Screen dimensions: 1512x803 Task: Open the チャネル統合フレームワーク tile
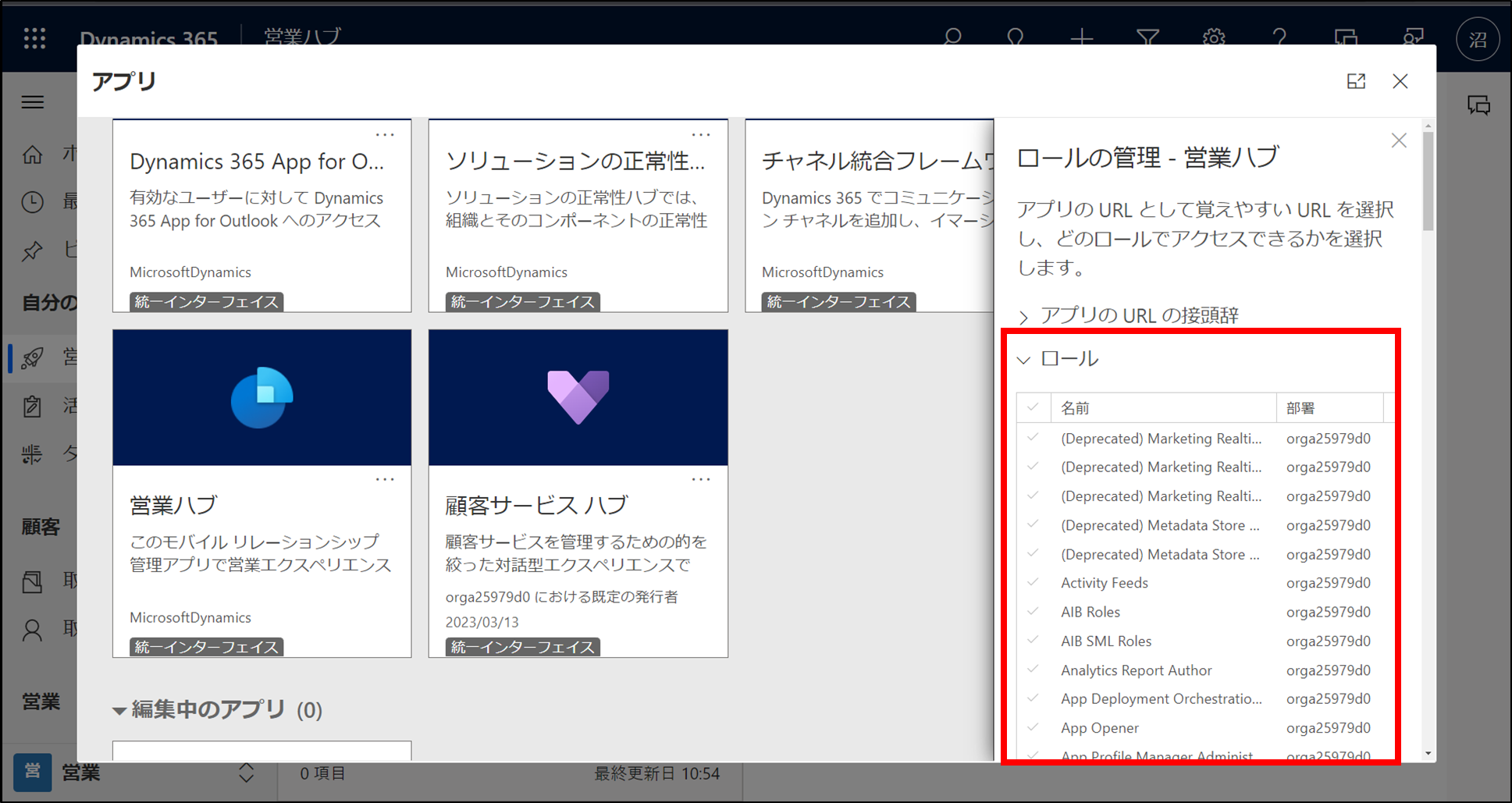pos(870,215)
